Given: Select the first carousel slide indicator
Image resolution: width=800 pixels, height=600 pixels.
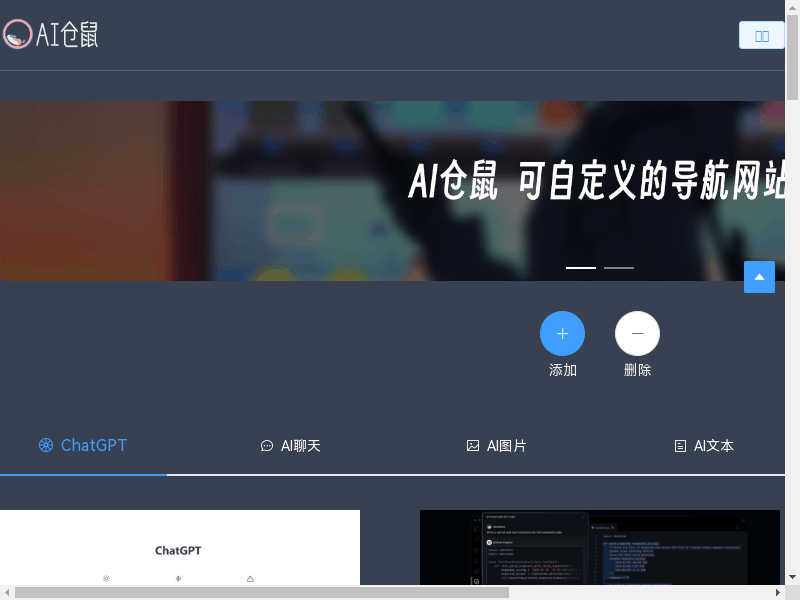Looking at the screenshot, I should pos(581,267).
